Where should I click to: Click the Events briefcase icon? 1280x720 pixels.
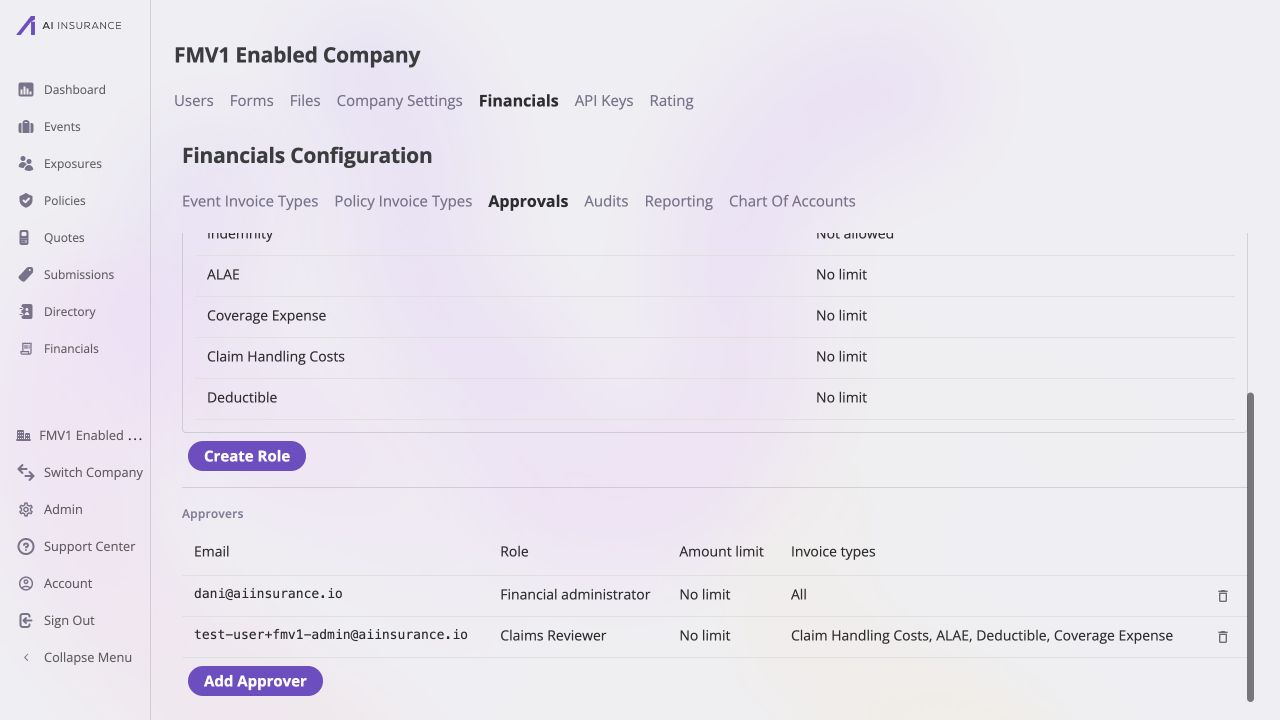(x=26, y=127)
